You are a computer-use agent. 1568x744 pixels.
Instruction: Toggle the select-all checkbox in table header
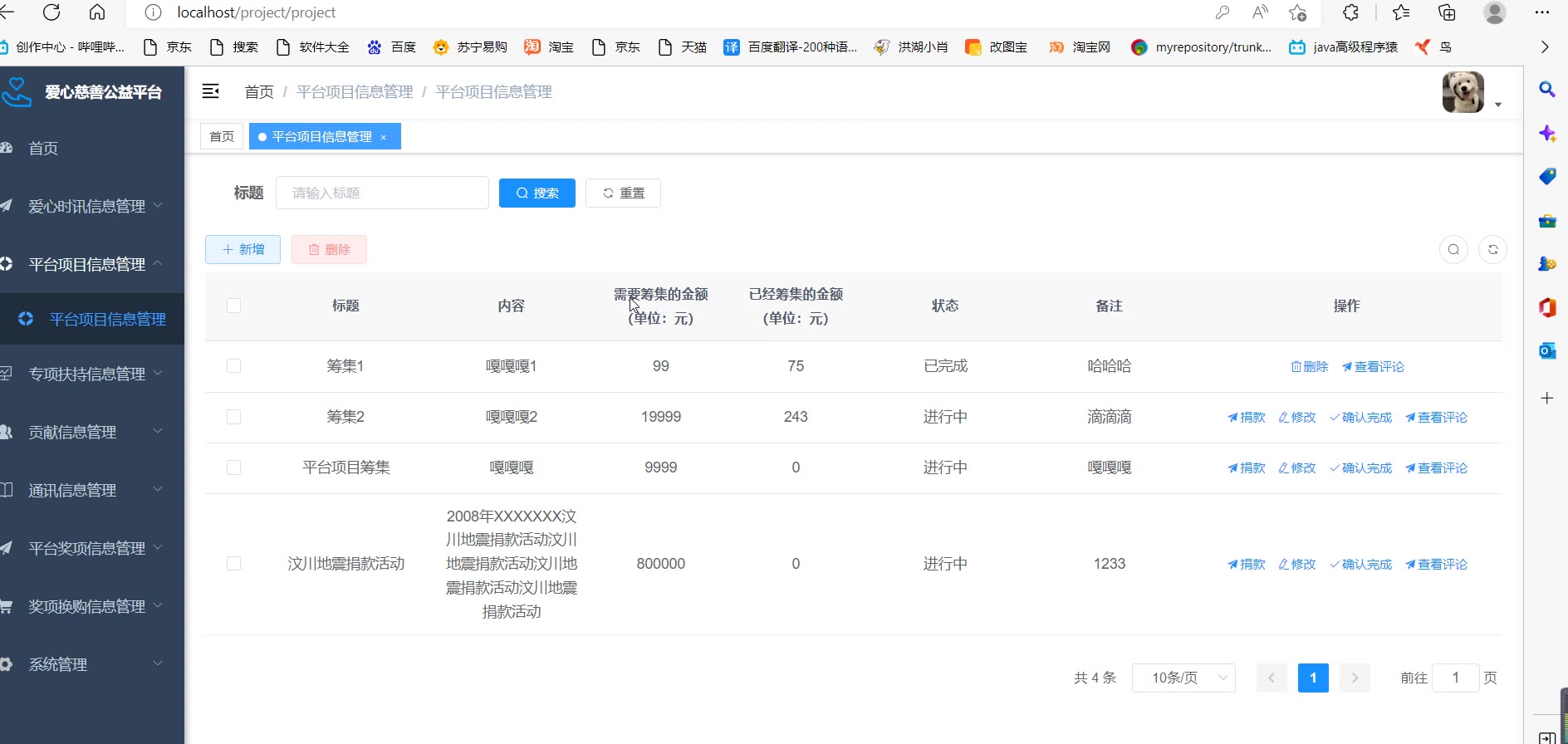(234, 306)
